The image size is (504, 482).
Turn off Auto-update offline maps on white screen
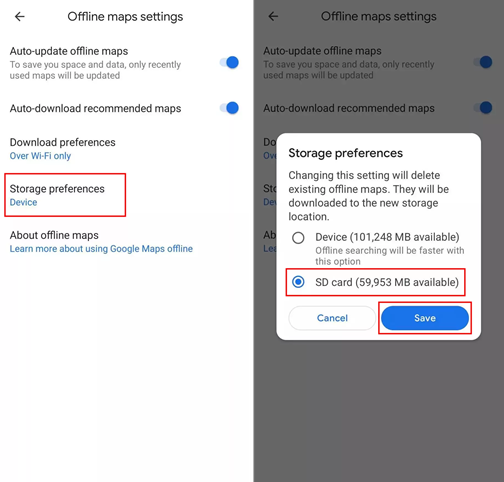click(229, 62)
